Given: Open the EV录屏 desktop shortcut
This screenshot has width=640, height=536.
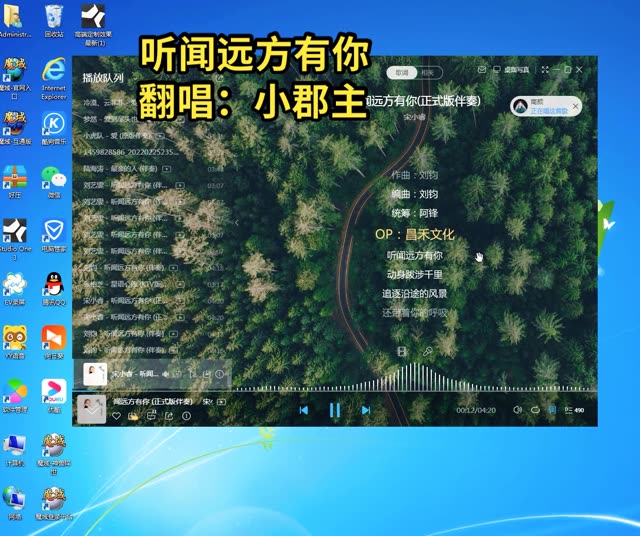Looking at the screenshot, I should tap(14, 289).
